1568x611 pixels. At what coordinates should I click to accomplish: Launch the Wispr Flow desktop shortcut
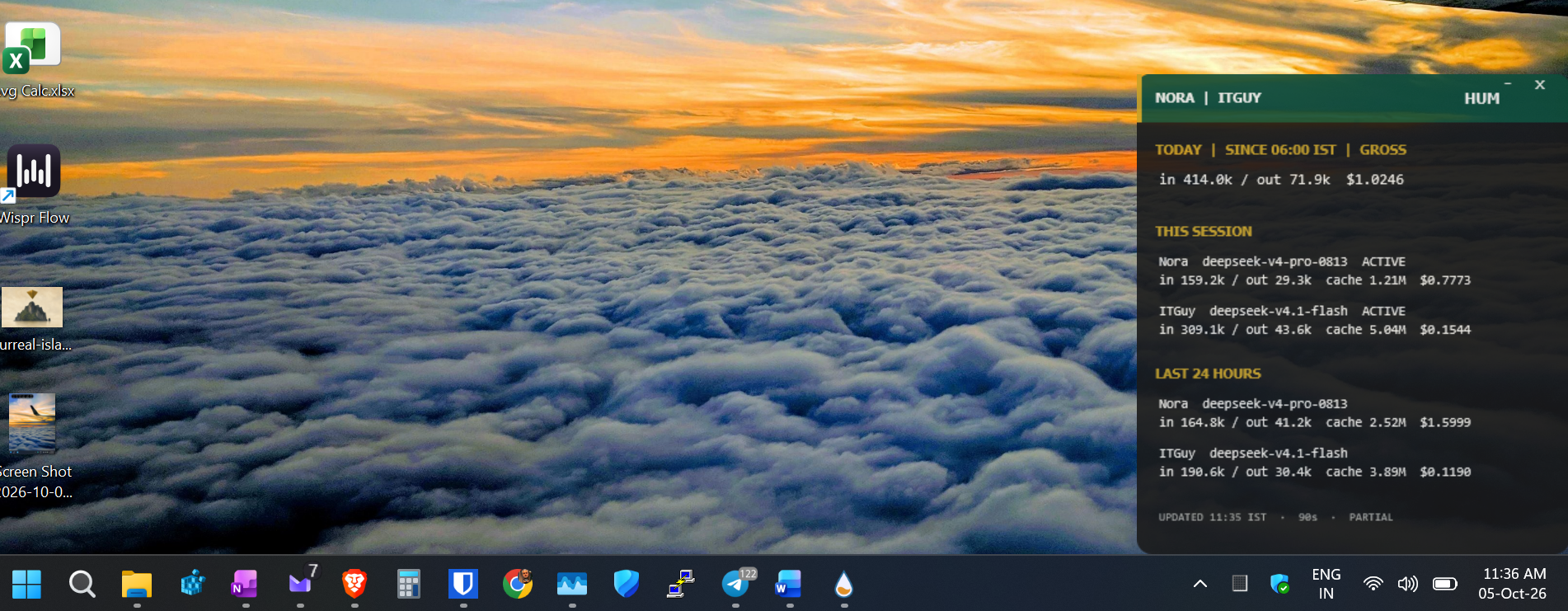tap(33, 172)
